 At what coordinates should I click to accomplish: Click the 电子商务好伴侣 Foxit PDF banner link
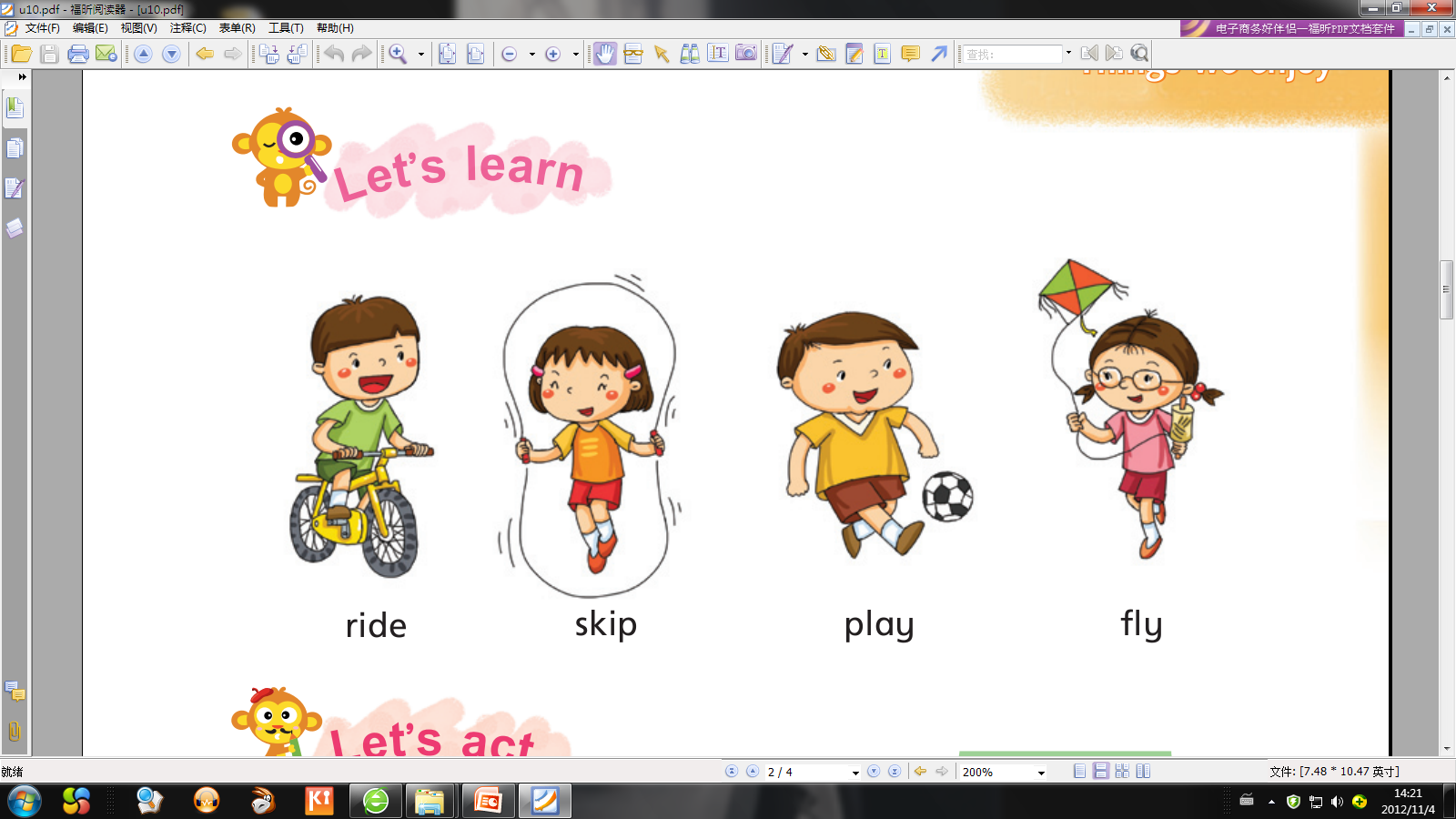coord(1292,29)
